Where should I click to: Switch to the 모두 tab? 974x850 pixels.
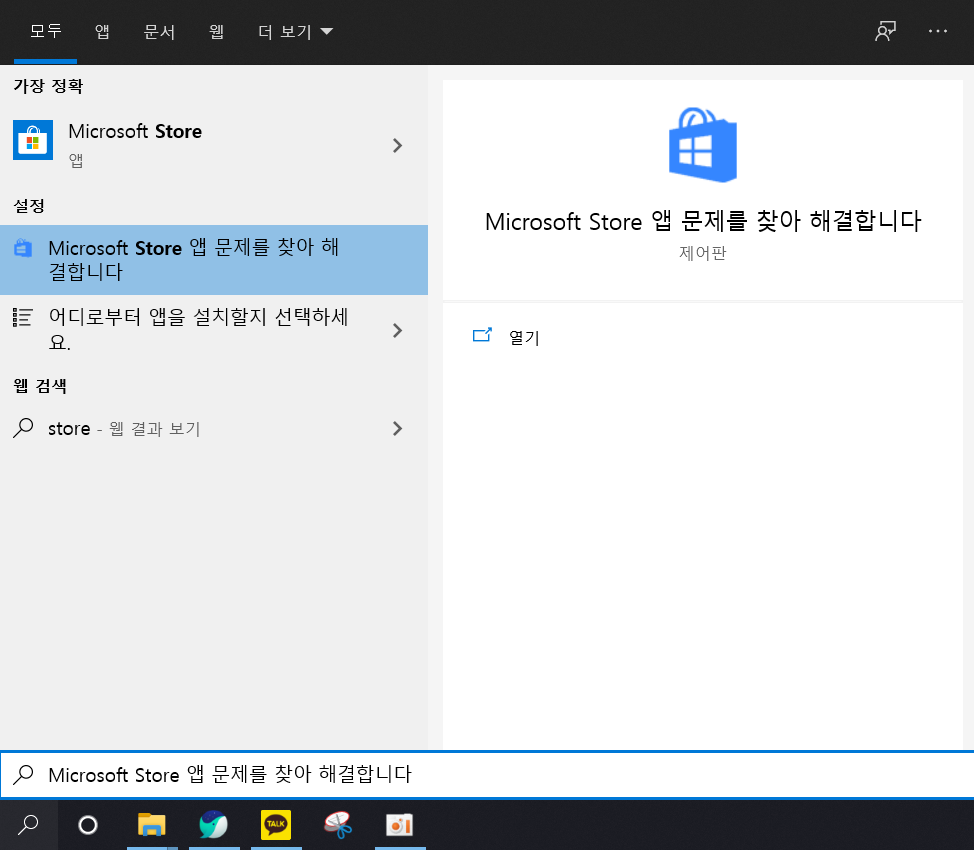coord(45,31)
